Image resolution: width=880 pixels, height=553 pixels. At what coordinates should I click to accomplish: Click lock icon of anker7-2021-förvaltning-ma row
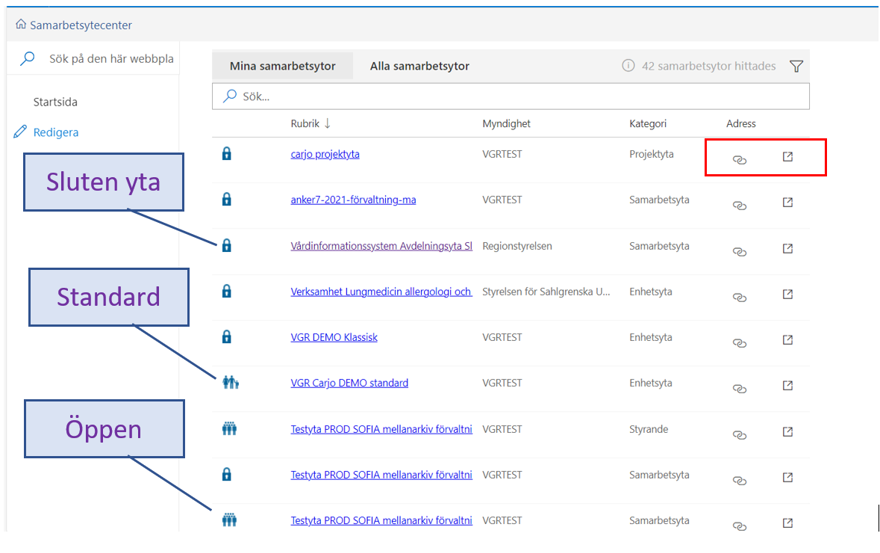coord(226,200)
